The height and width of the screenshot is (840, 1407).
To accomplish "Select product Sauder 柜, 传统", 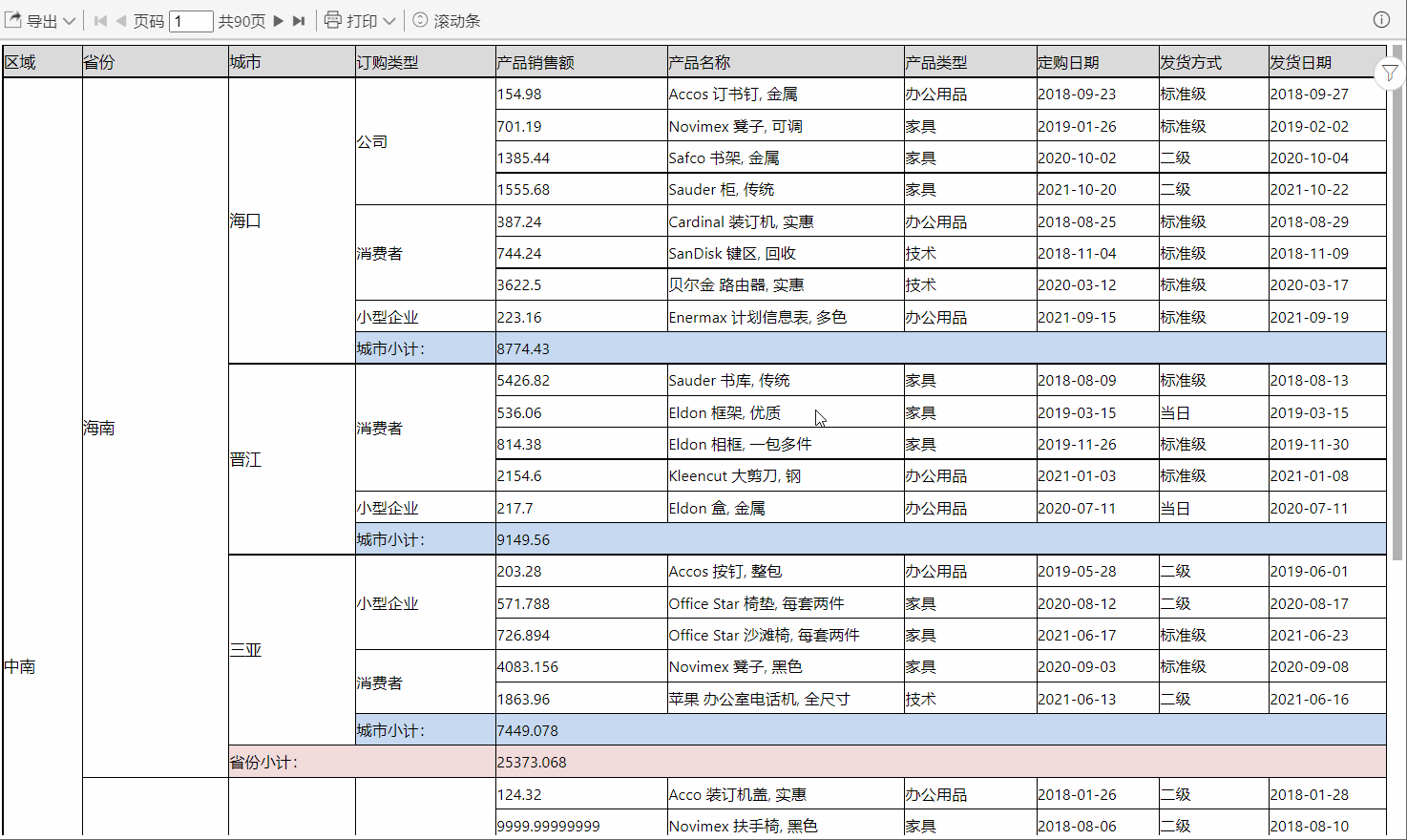I will 786,189.
